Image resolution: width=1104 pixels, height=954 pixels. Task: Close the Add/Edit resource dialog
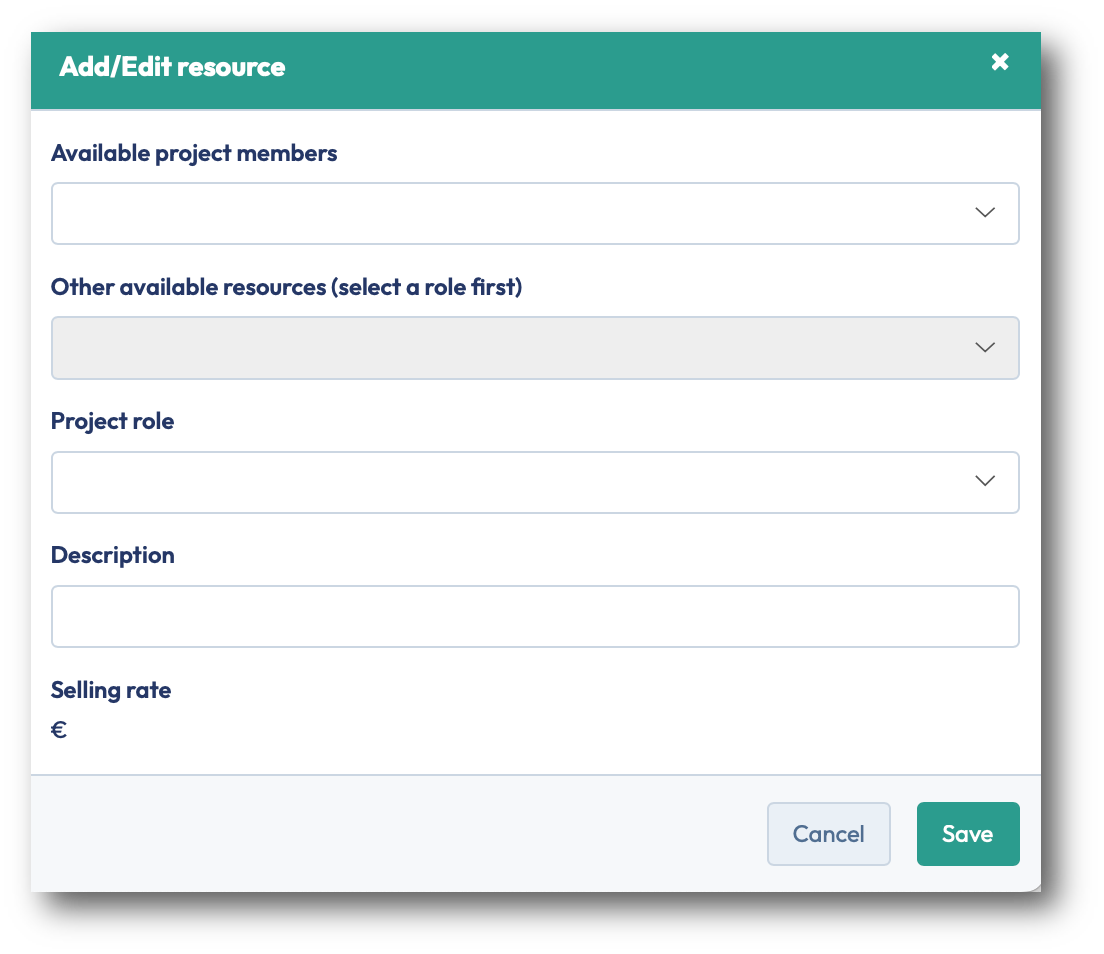[999, 62]
